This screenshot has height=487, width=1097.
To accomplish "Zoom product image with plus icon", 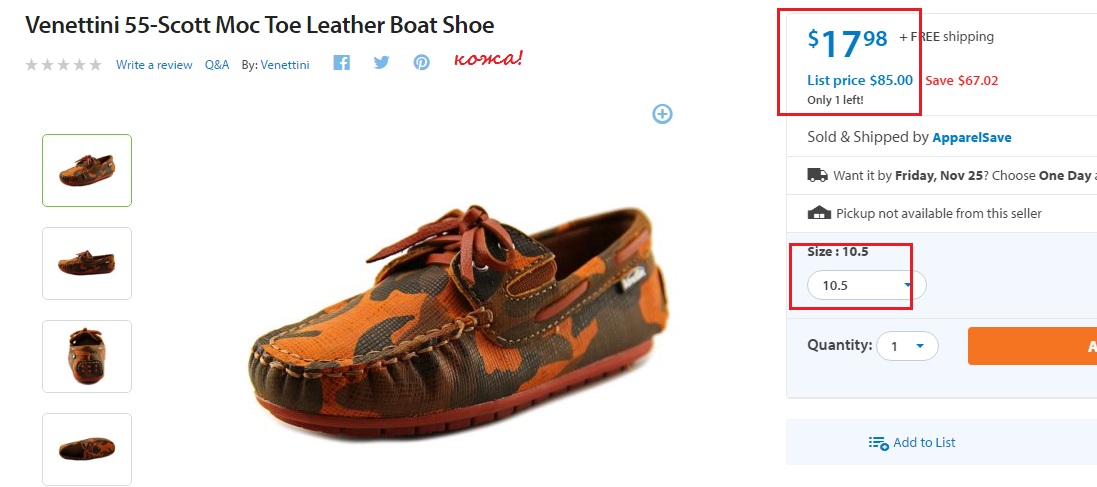I will [662, 114].
